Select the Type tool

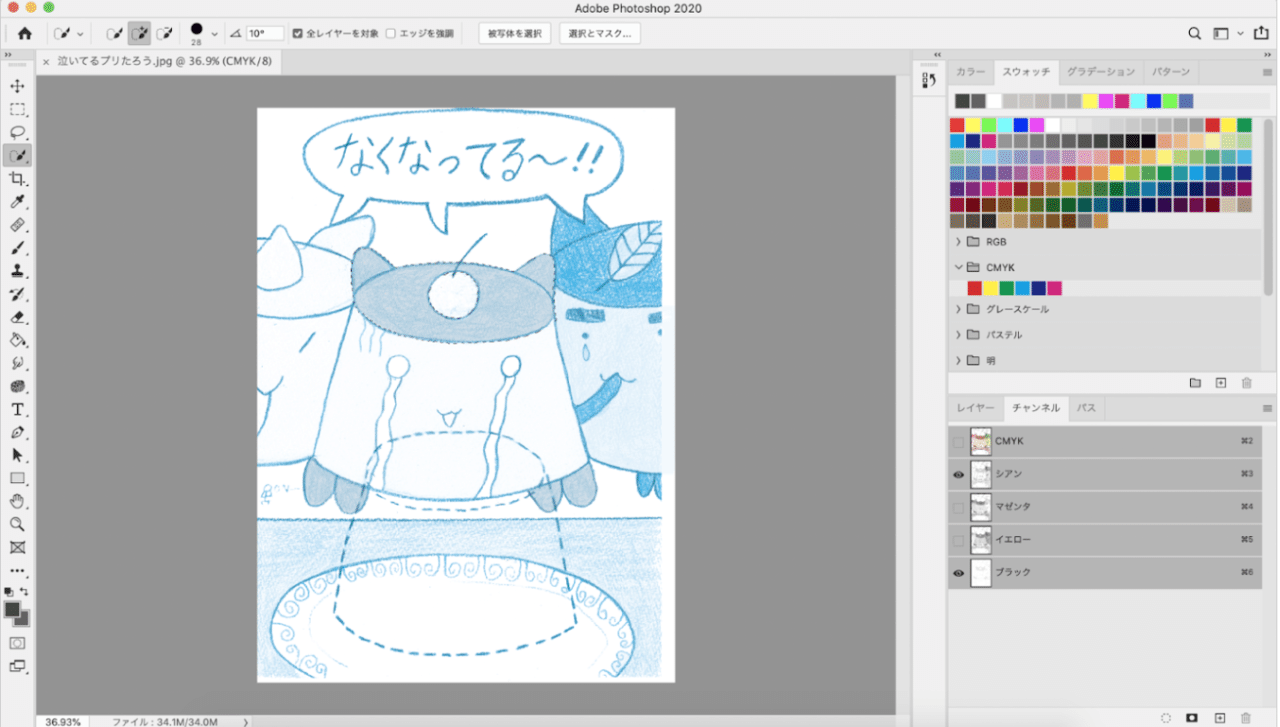17,409
